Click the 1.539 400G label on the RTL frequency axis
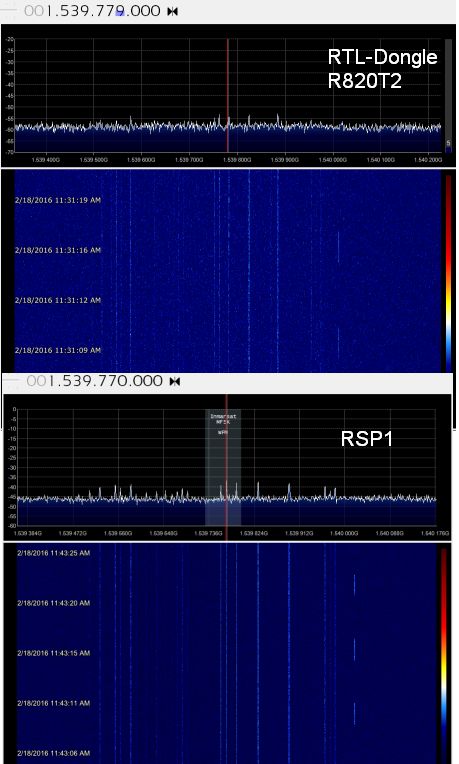Viewport: 459px width, 764px height. (x=46, y=160)
